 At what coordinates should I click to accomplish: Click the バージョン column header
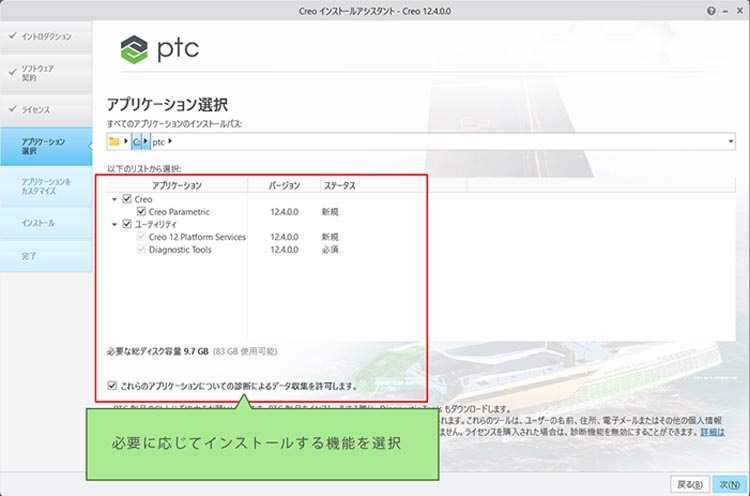point(284,185)
